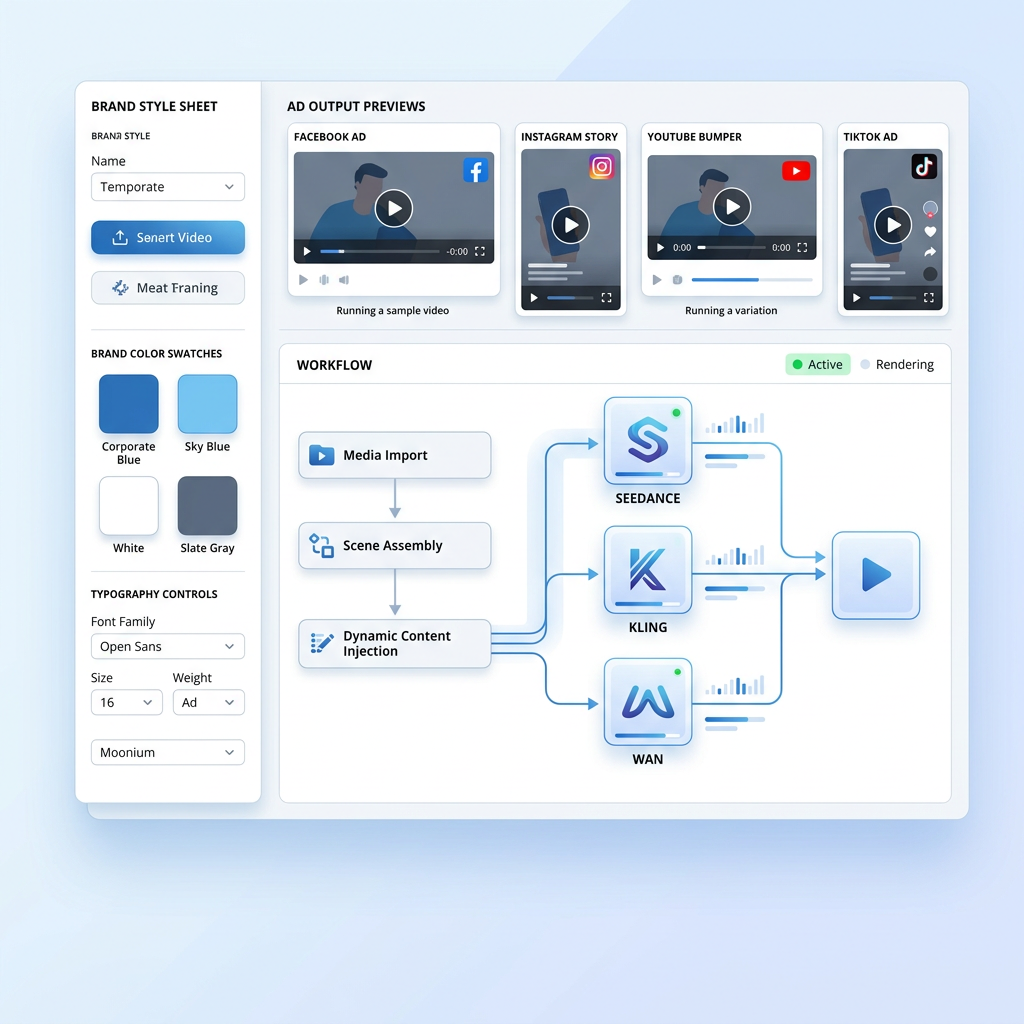This screenshot has width=1024, height=1024.
Task: Select the White color swatch
Action: click(129, 505)
